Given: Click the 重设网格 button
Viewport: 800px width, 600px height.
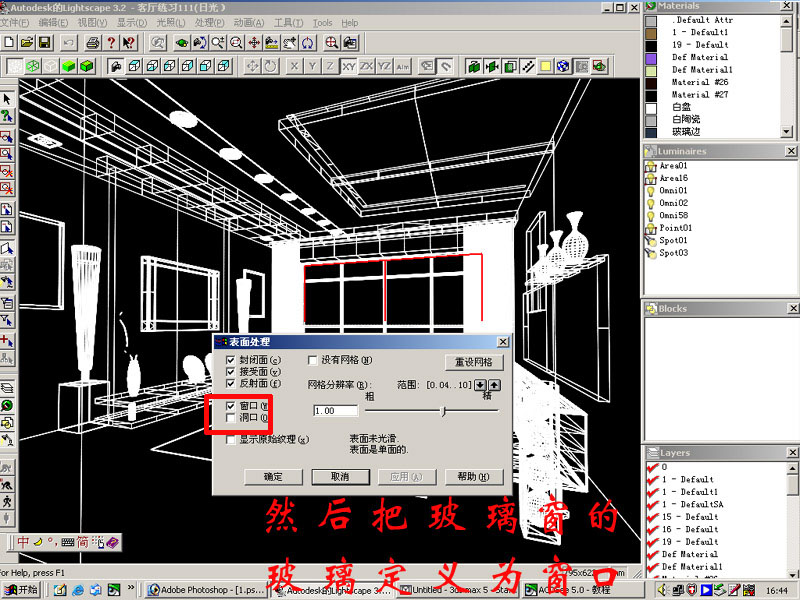Looking at the screenshot, I should pos(473,362).
